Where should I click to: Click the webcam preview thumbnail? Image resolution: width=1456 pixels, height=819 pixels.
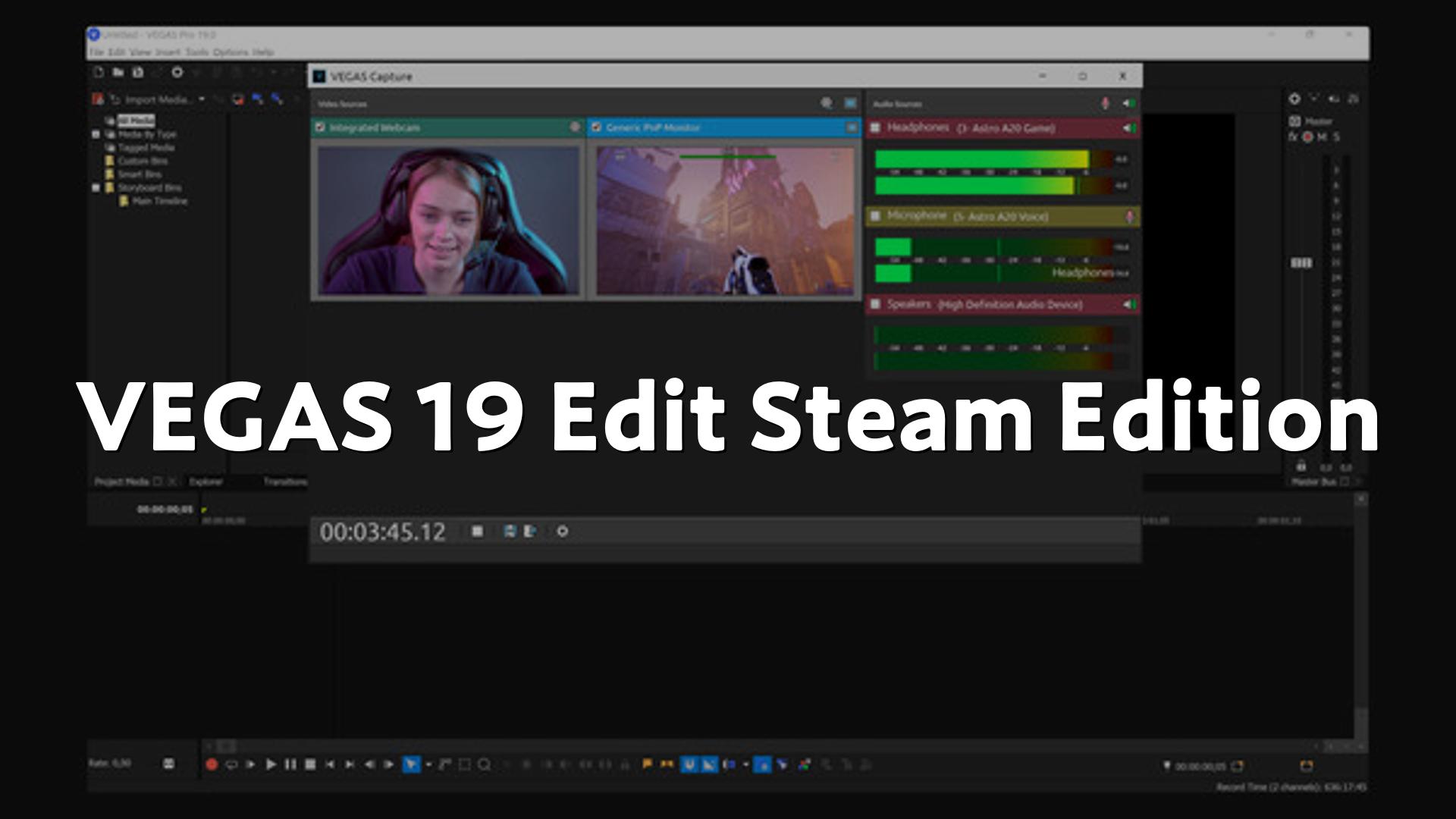pos(448,220)
